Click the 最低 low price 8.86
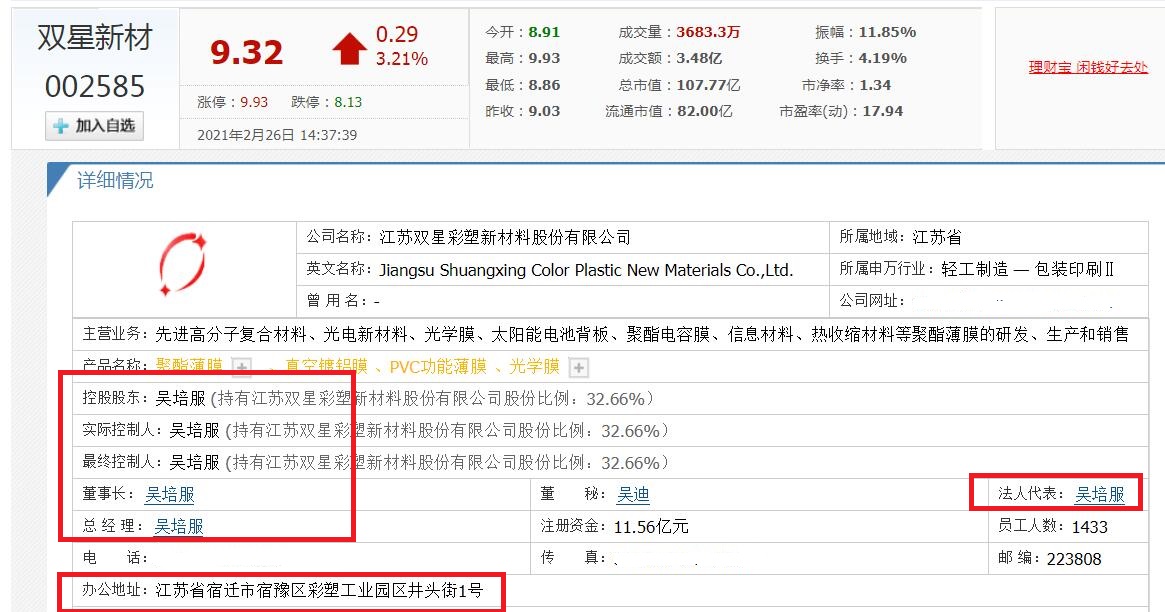 click(544, 85)
